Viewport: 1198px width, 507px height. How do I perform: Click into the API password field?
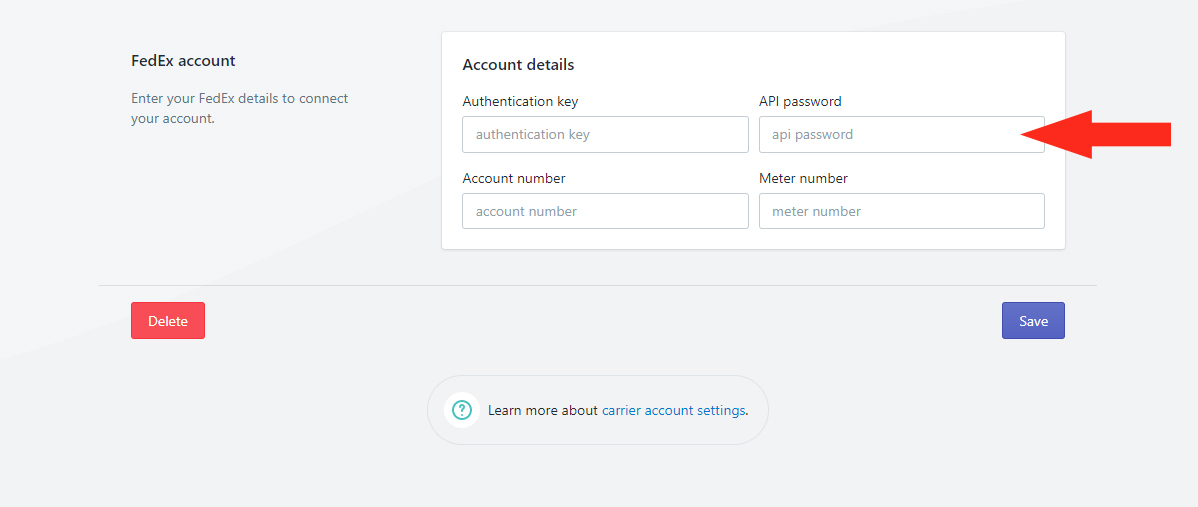[902, 134]
